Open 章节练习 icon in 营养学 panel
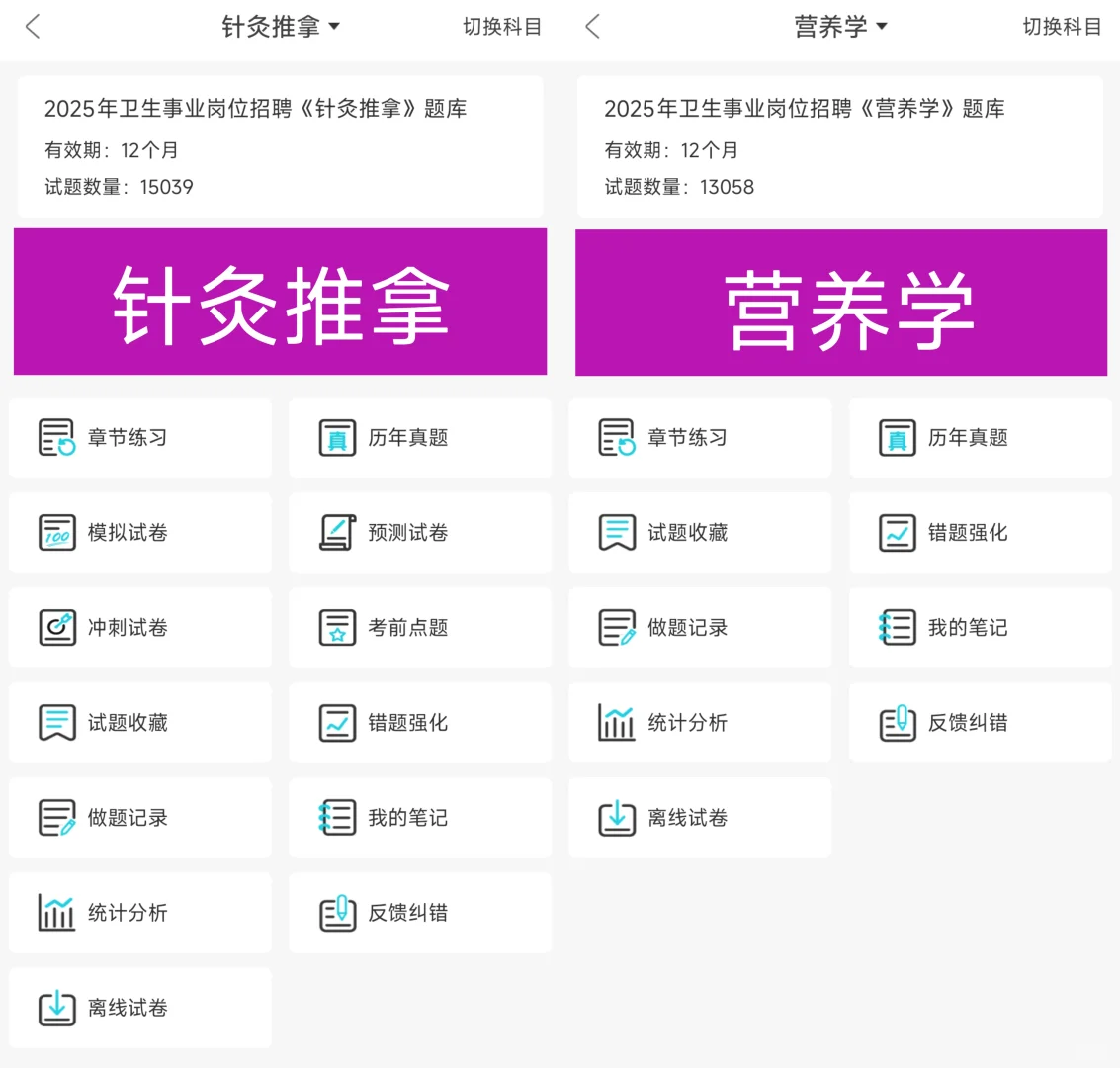The image size is (1120, 1068). [617, 437]
